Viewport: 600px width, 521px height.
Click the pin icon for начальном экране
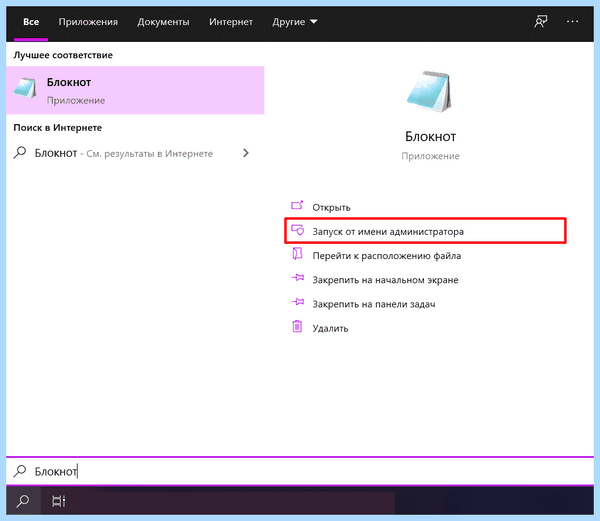tap(298, 277)
